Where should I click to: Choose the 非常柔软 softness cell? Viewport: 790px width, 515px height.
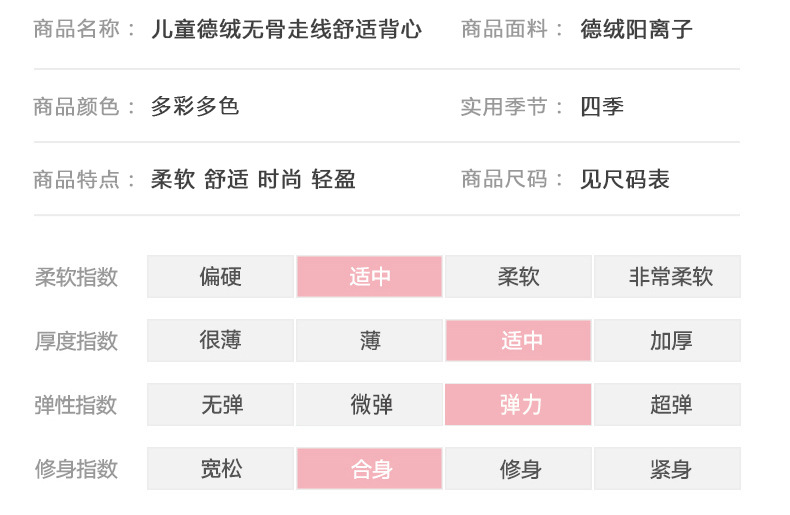pyautogui.click(x=667, y=277)
